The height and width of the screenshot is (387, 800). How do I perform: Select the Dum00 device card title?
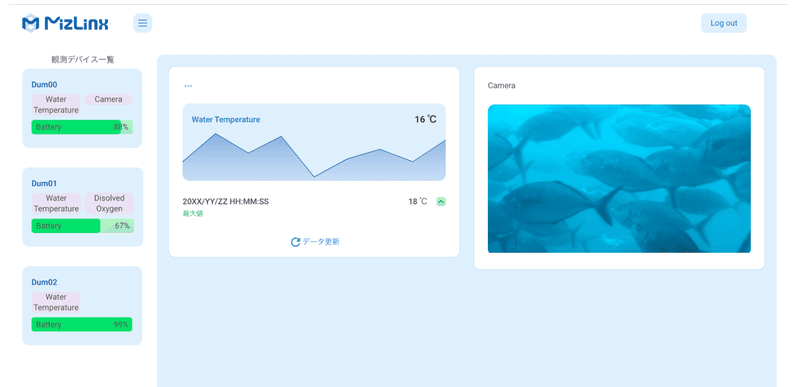point(44,85)
